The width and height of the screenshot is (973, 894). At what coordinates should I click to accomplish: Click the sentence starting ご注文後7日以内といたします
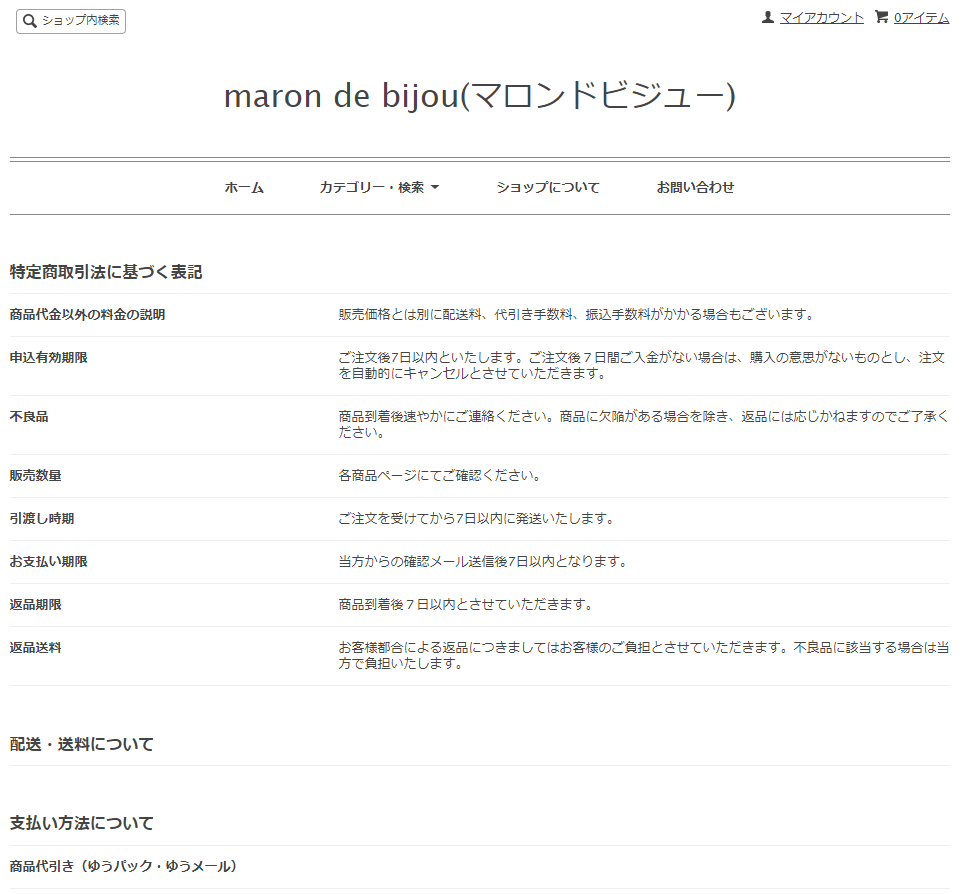[x=642, y=365]
